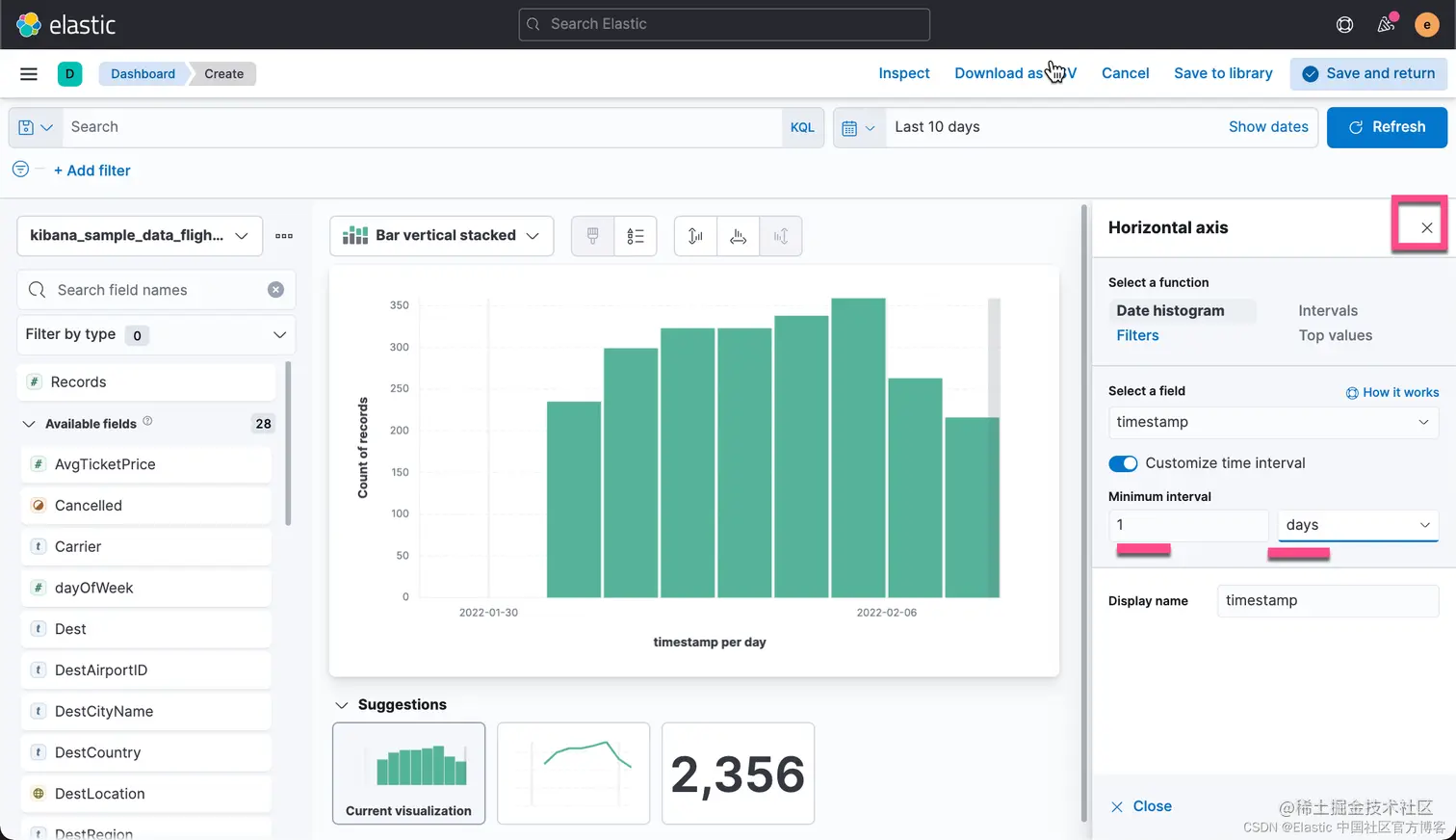Click the Records number field icon
1456x840 pixels.
(34, 382)
